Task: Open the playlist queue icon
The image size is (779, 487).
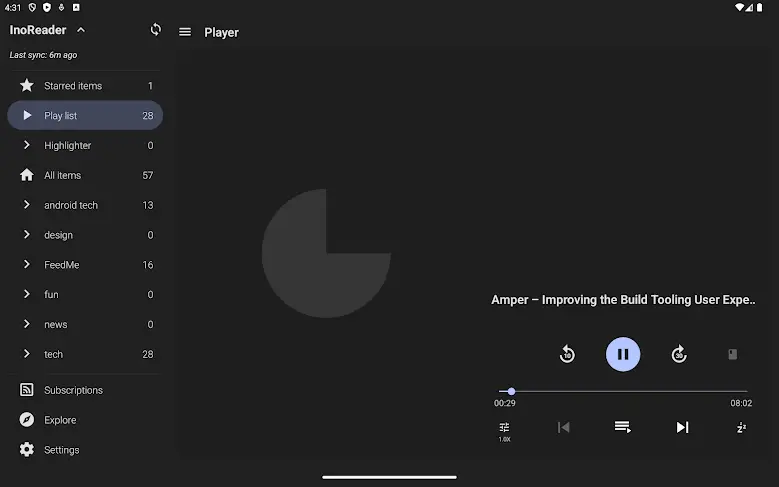Action: [x=623, y=427]
